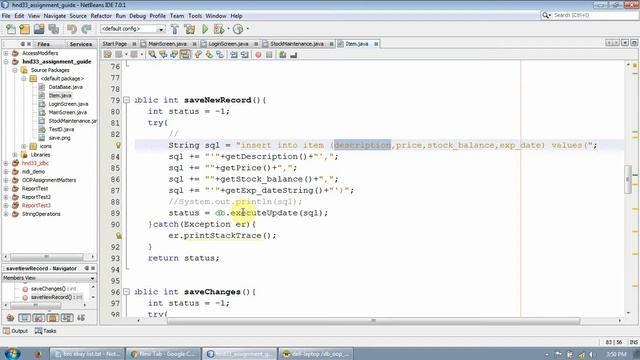Open the Output window button
640x360 pixels.
[16, 331]
